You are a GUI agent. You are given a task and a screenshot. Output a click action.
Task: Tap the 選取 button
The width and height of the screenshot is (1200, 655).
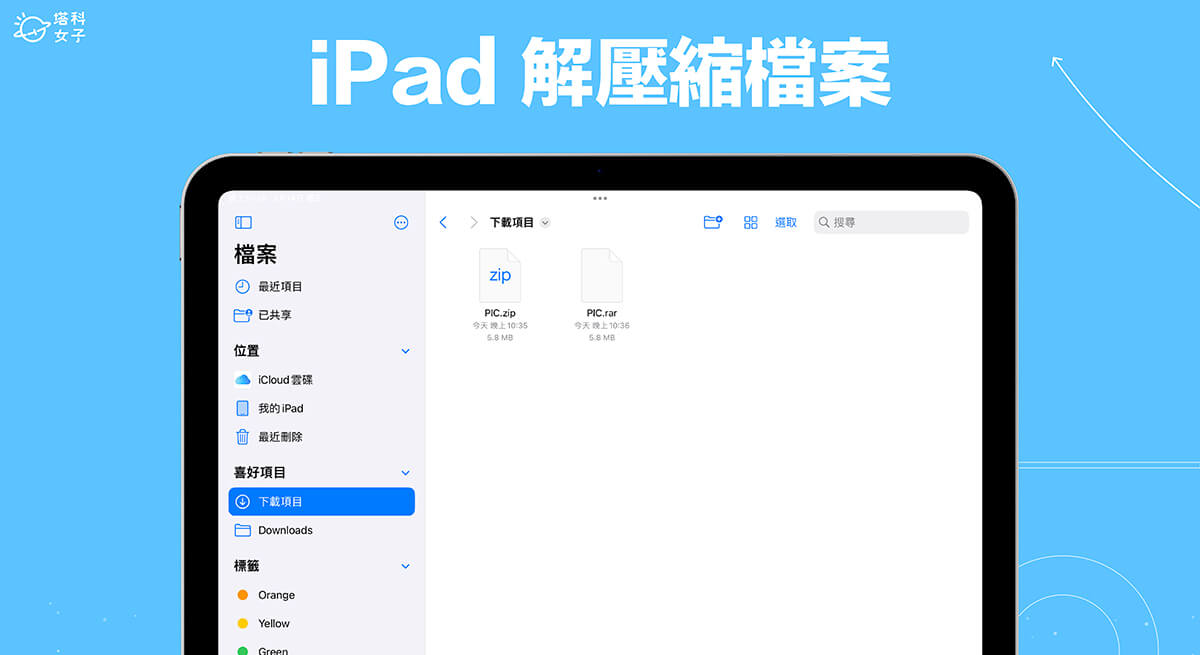[x=786, y=223]
